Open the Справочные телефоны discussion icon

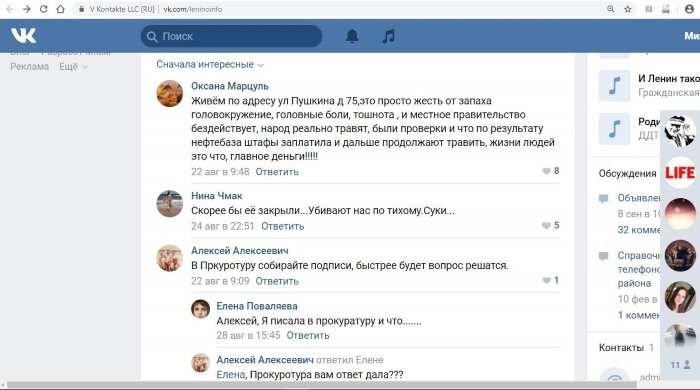pos(604,256)
